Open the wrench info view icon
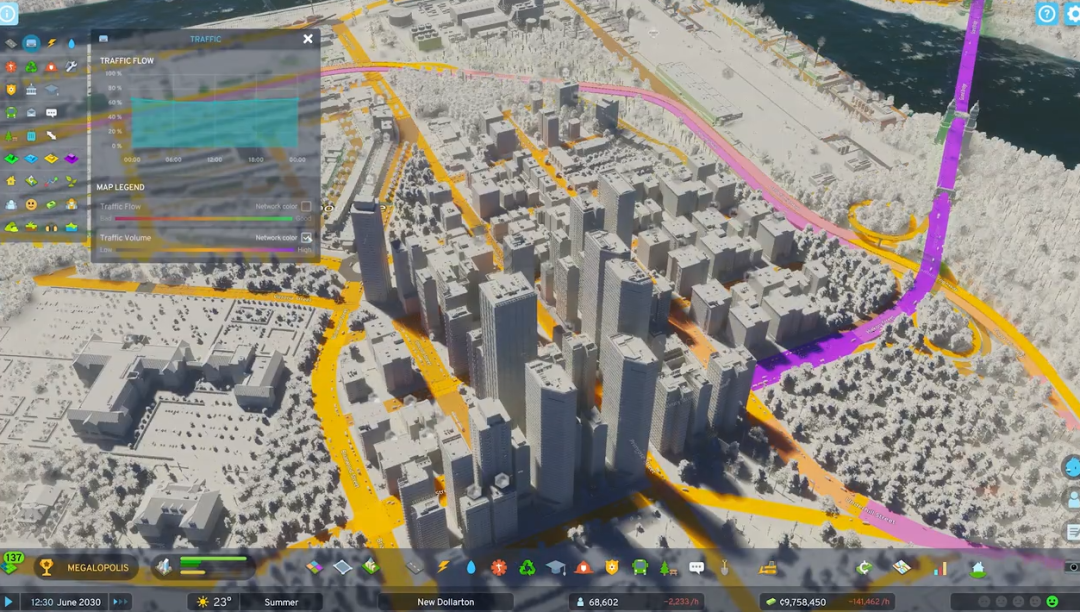The height and width of the screenshot is (612, 1080). [x=71, y=67]
